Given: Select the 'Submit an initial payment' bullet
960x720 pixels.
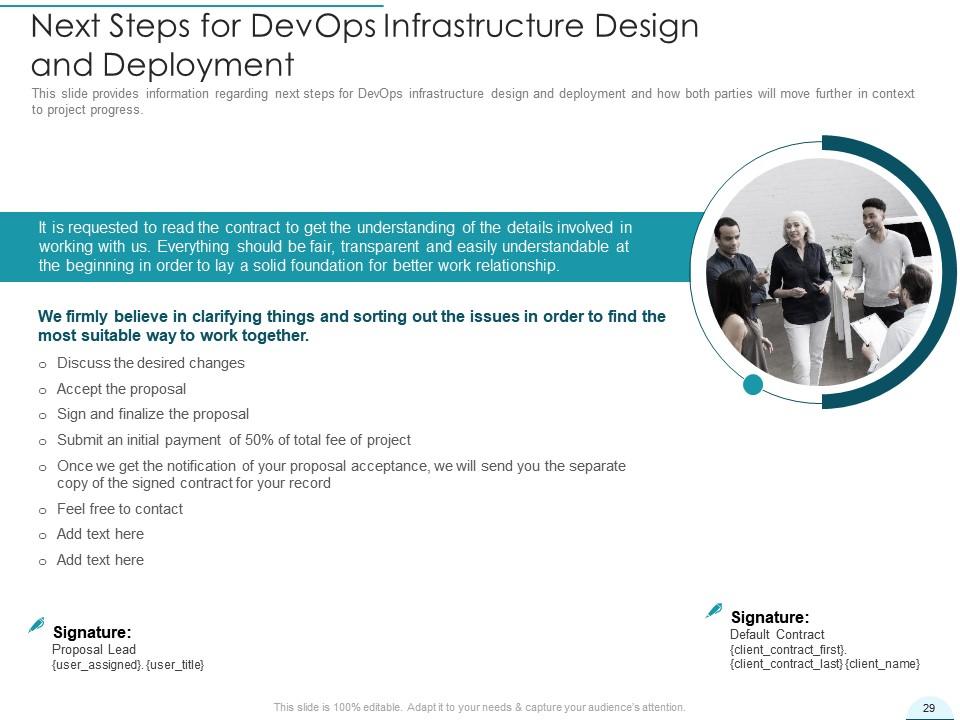Looking at the screenshot, I should tap(233, 440).
